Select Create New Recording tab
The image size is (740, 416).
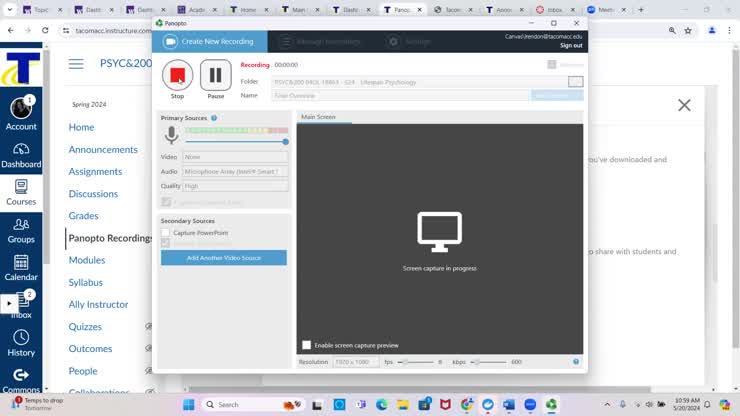(210, 42)
